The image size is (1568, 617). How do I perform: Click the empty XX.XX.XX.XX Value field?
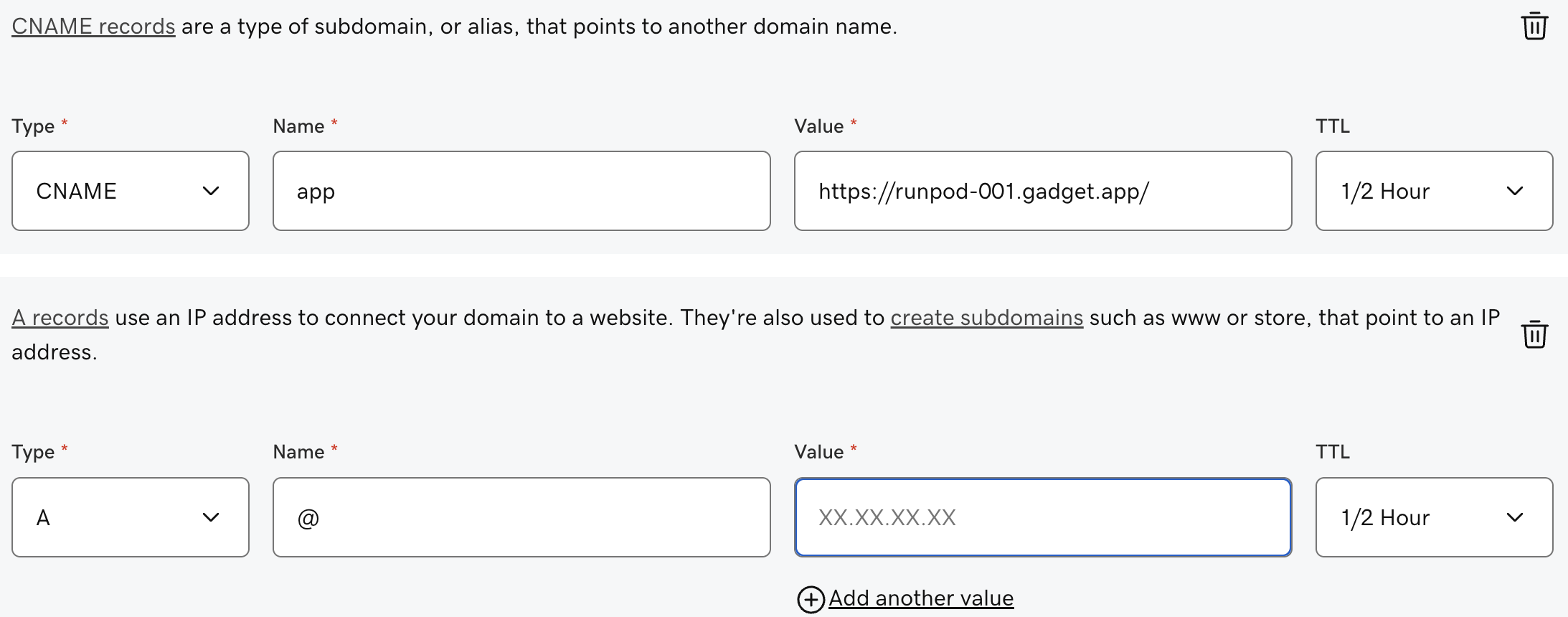pos(1042,517)
